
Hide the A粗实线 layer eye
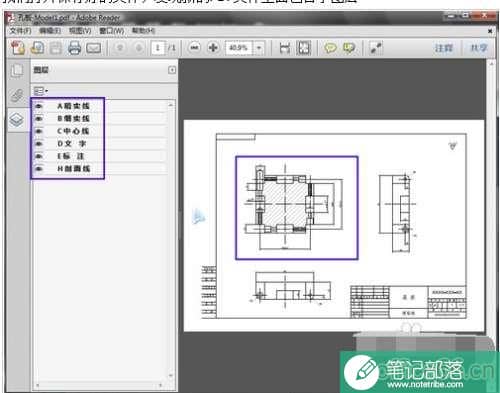point(39,106)
